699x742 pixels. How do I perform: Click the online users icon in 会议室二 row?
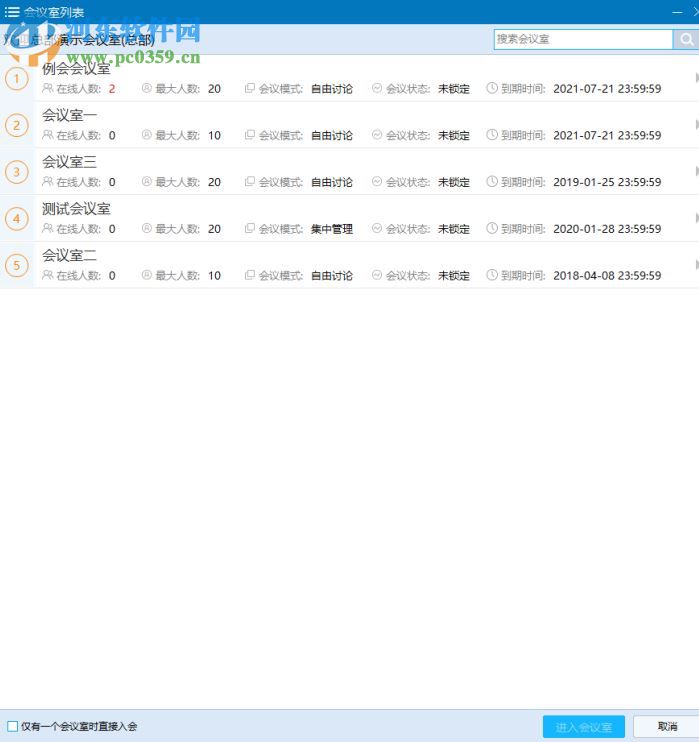click(47, 274)
